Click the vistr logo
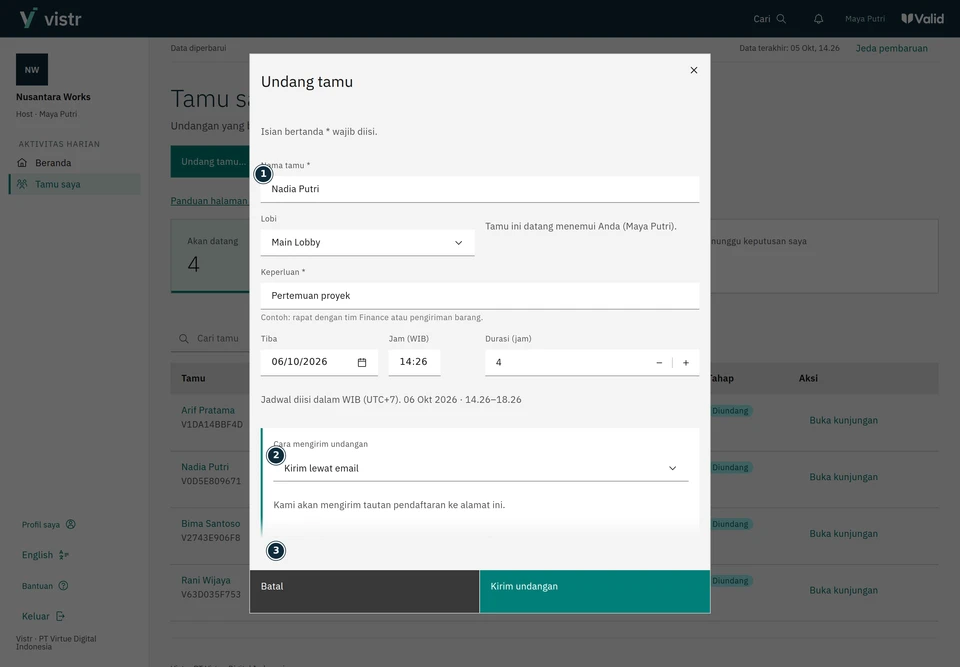960x667 pixels. click(x=50, y=18)
